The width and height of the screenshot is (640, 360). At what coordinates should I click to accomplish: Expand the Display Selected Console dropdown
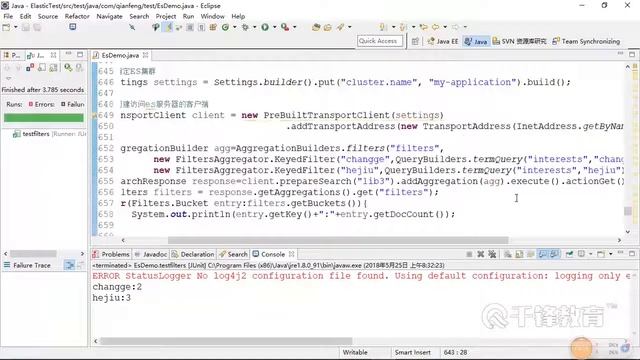[x=591, y=254]
